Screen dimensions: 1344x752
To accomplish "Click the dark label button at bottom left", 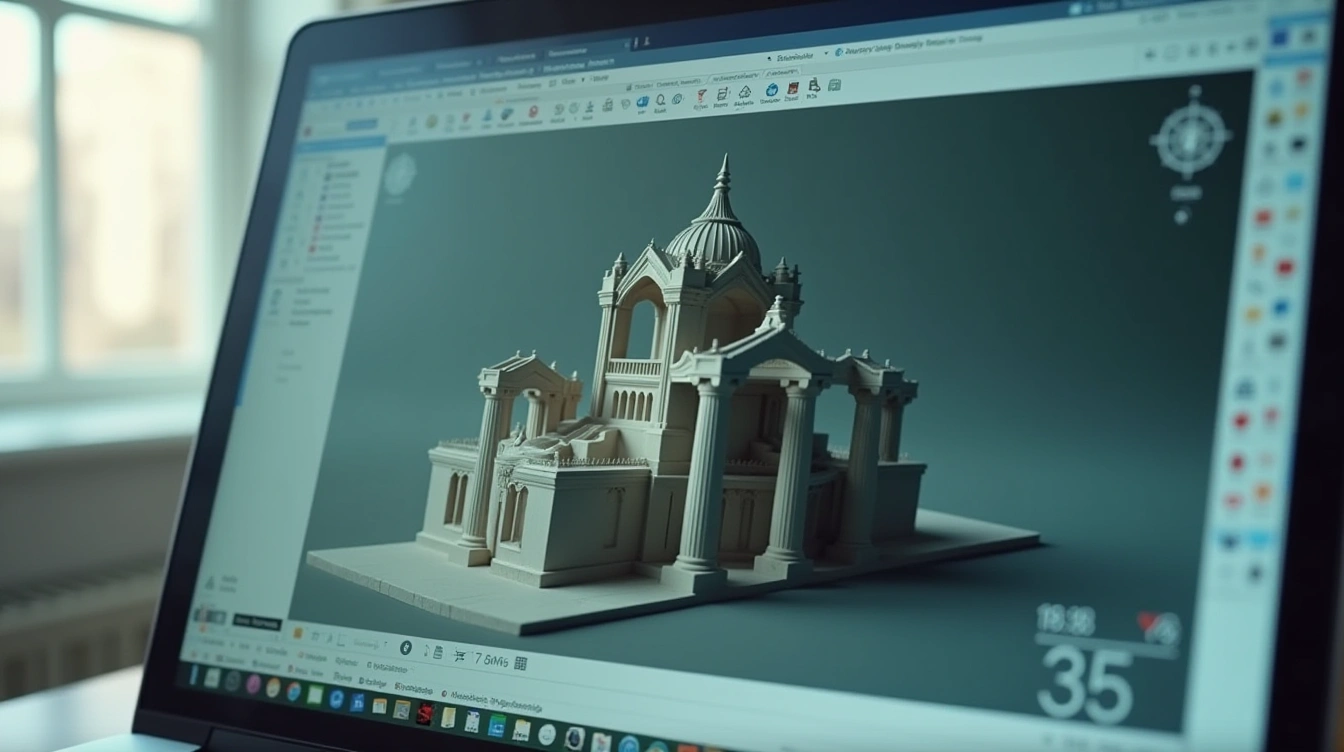I will click(x=256, y=622).
